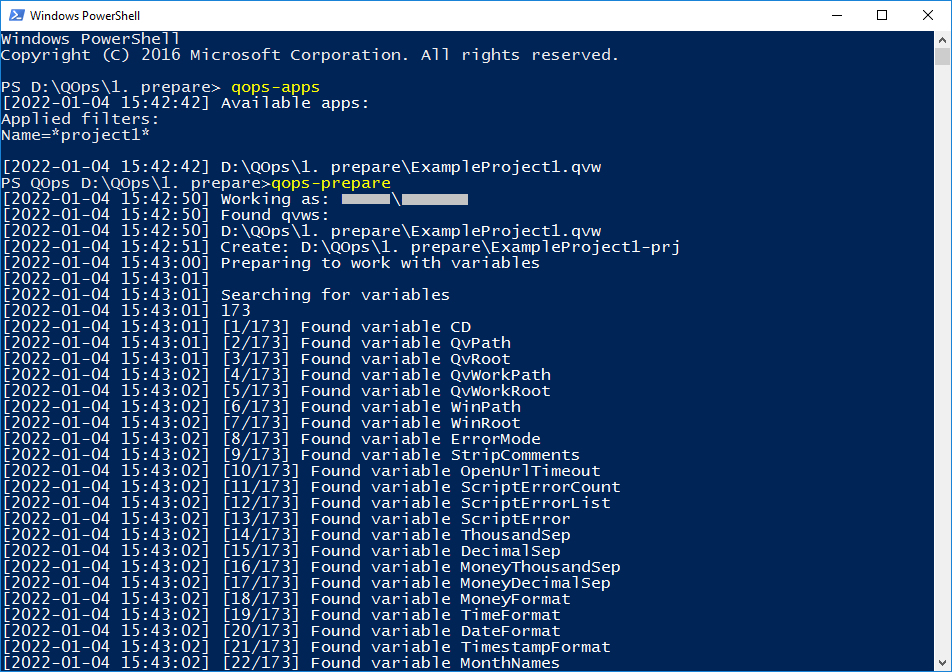Click the Windows PowerShell title text
Viewport: 952px width, 672px height.
(84, 16)
